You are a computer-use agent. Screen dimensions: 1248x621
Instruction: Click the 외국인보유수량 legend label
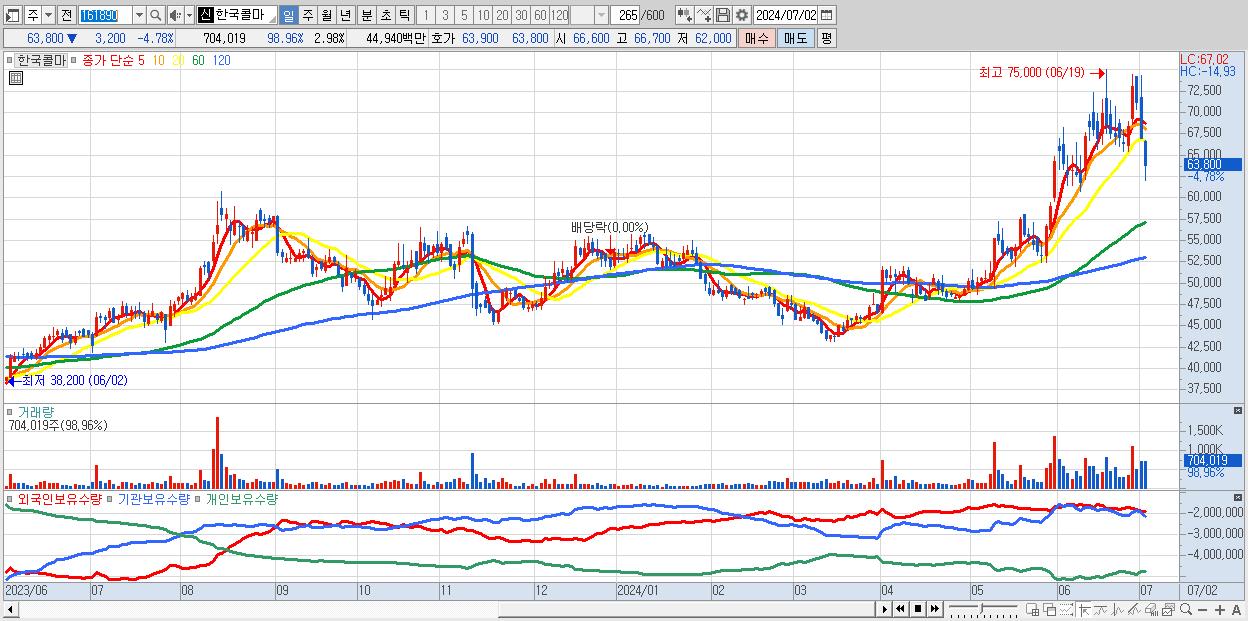pos(59,499)
